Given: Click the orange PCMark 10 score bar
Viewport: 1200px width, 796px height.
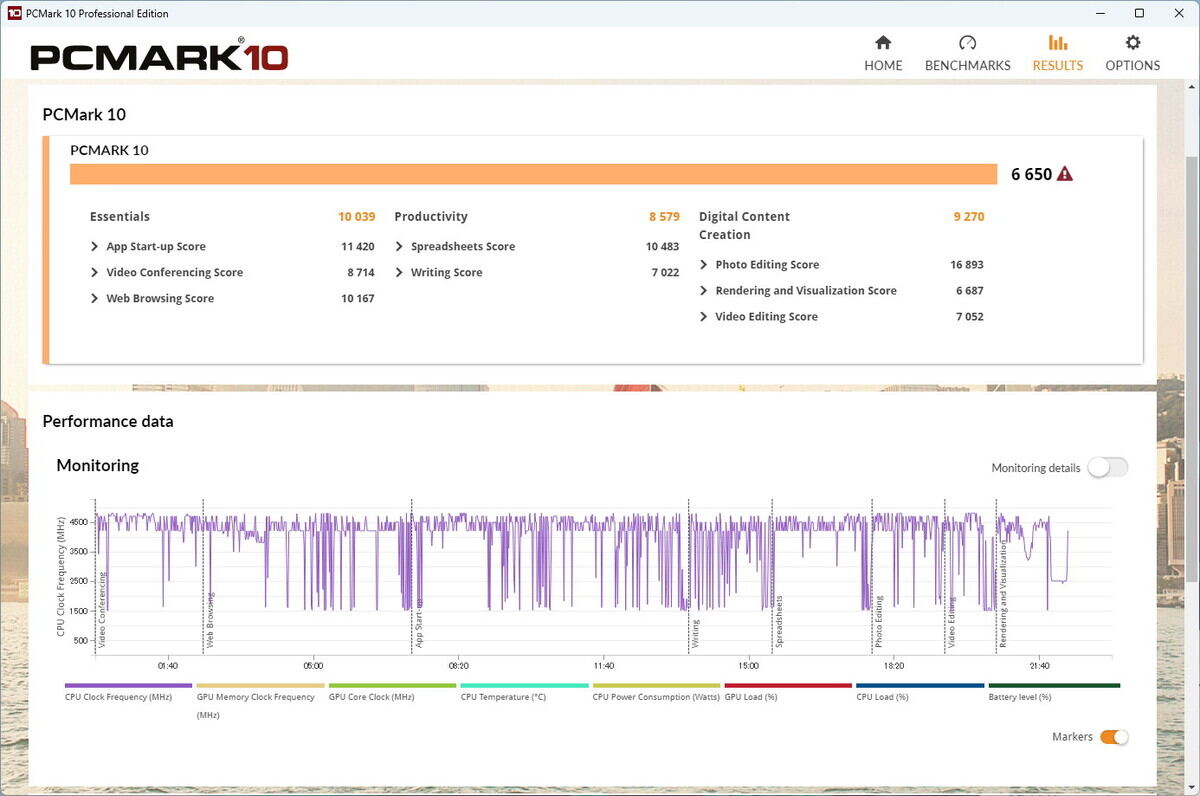Looking at the screenshot, I should pyautogui.click(x=534, y=174).
